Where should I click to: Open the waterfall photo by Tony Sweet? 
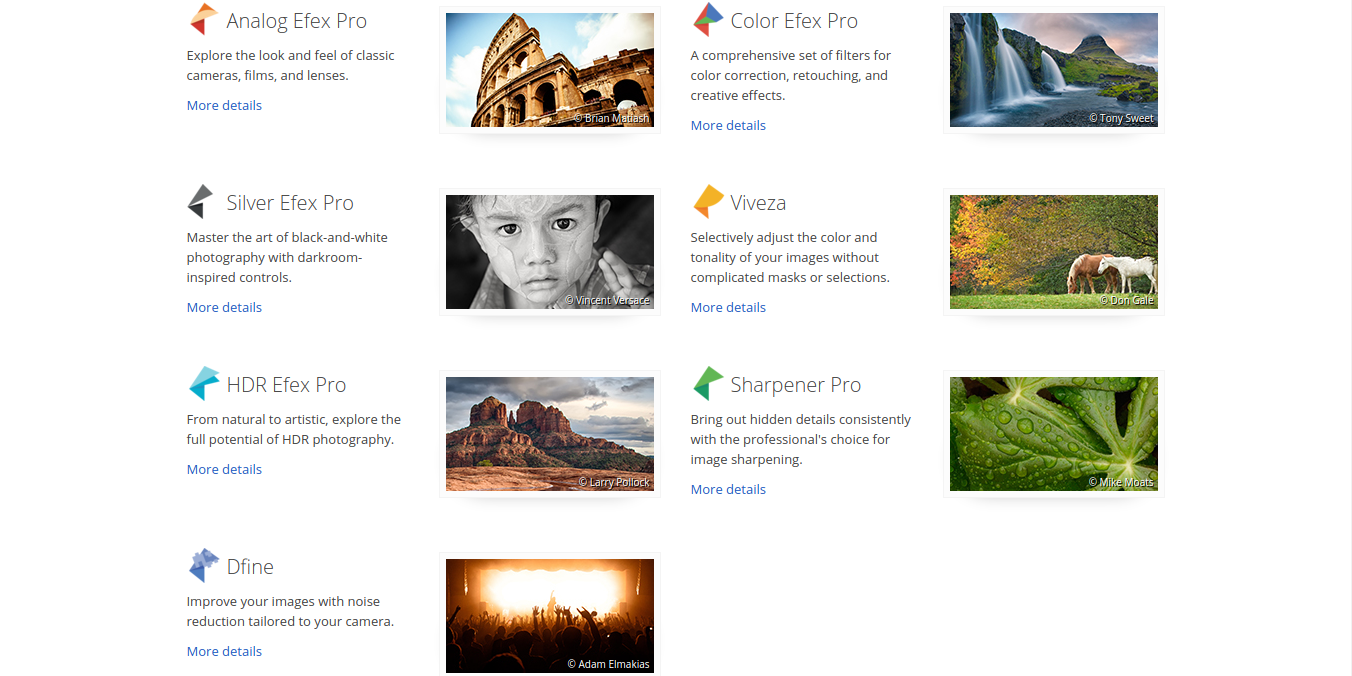[x=1053, y=70]
